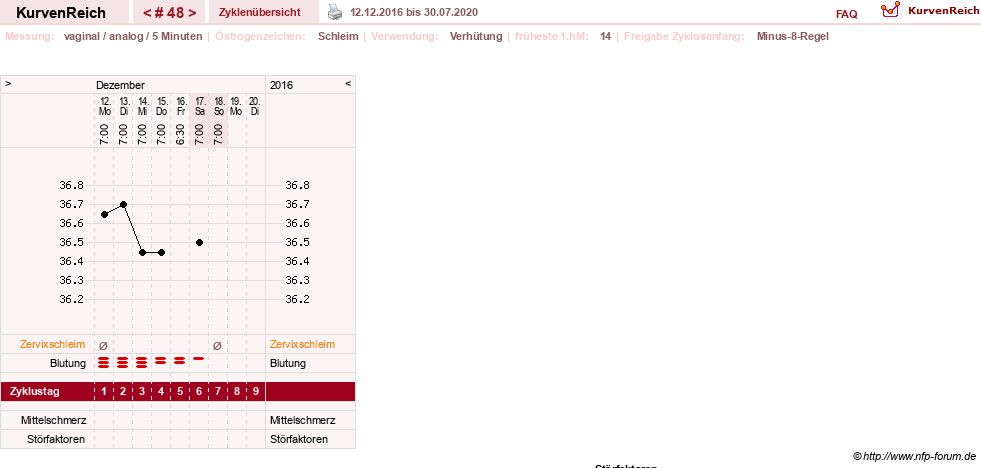The image size is (981, 468).
Task: Open the Zyklenübersicht tab
Action: tap(260, 13)
